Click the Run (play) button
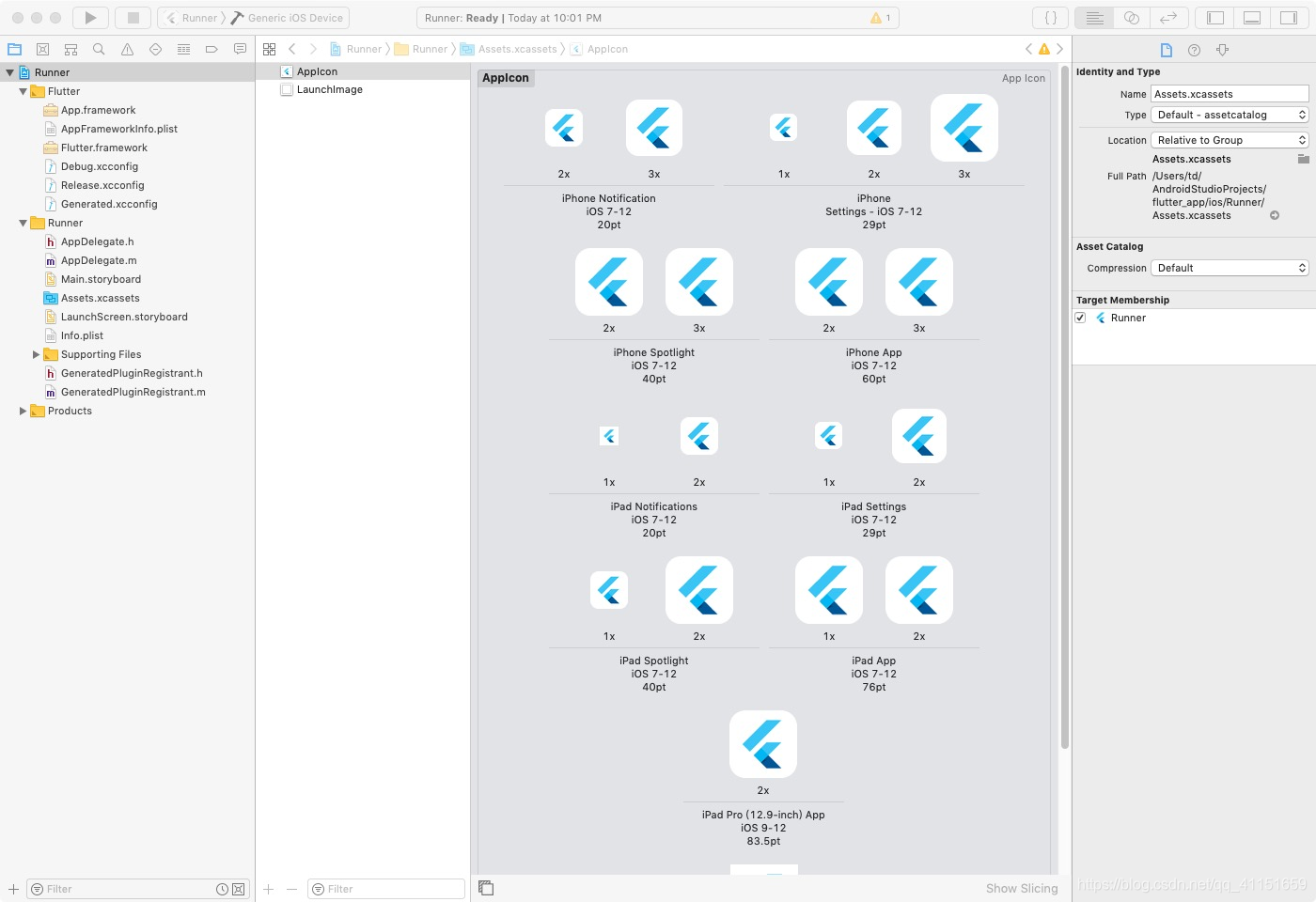 point(90,18)
